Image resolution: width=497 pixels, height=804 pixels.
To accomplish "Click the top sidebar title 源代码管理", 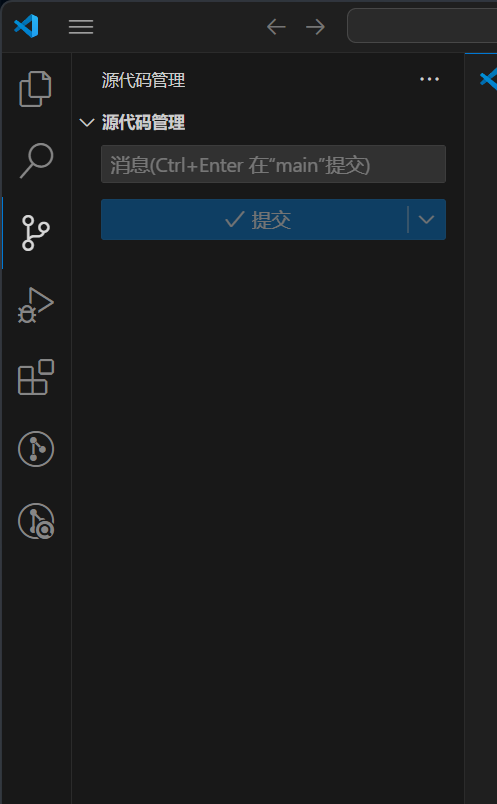I will [x=143, y=80].
